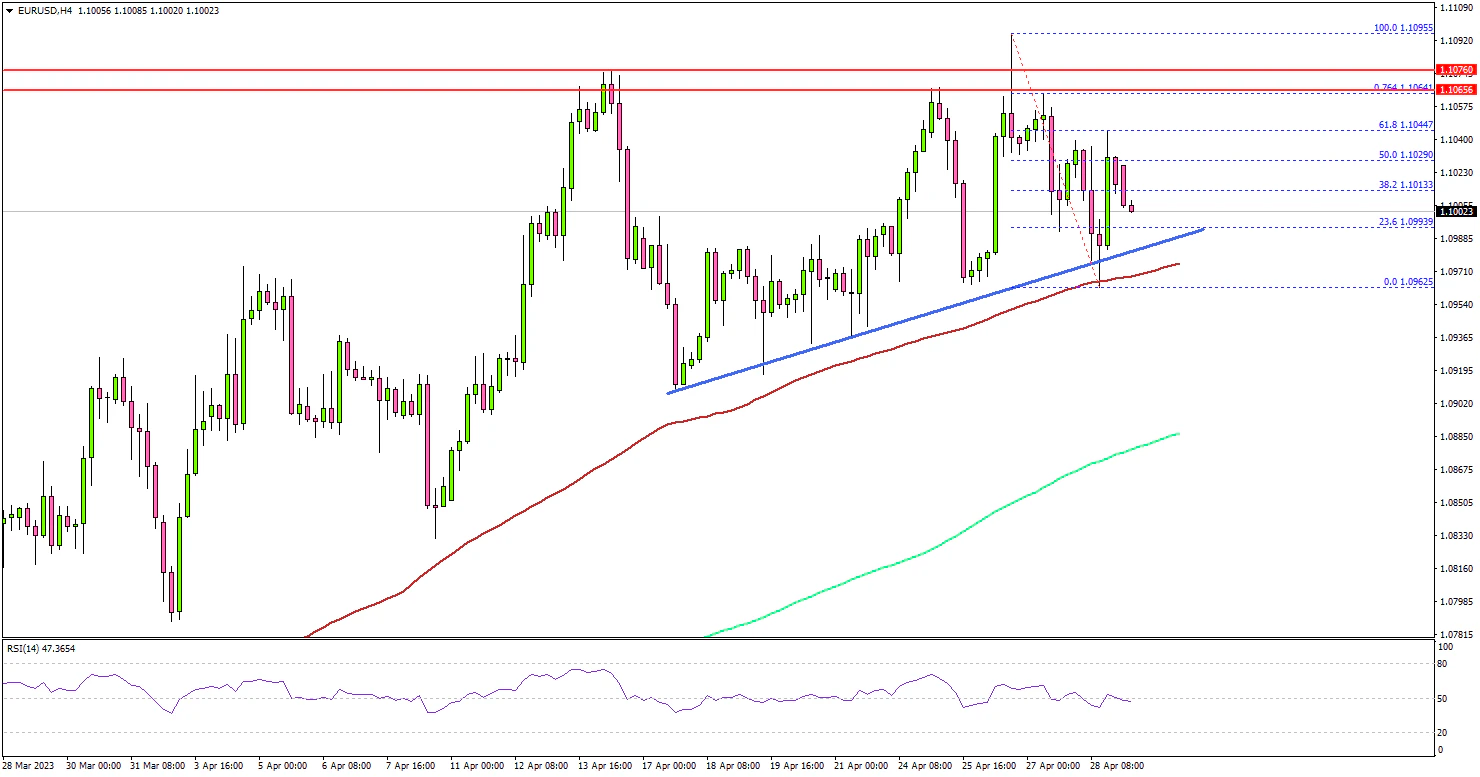Click the red 1.10656 price tag
The image size is (1480, 777).
point(1456,90)
